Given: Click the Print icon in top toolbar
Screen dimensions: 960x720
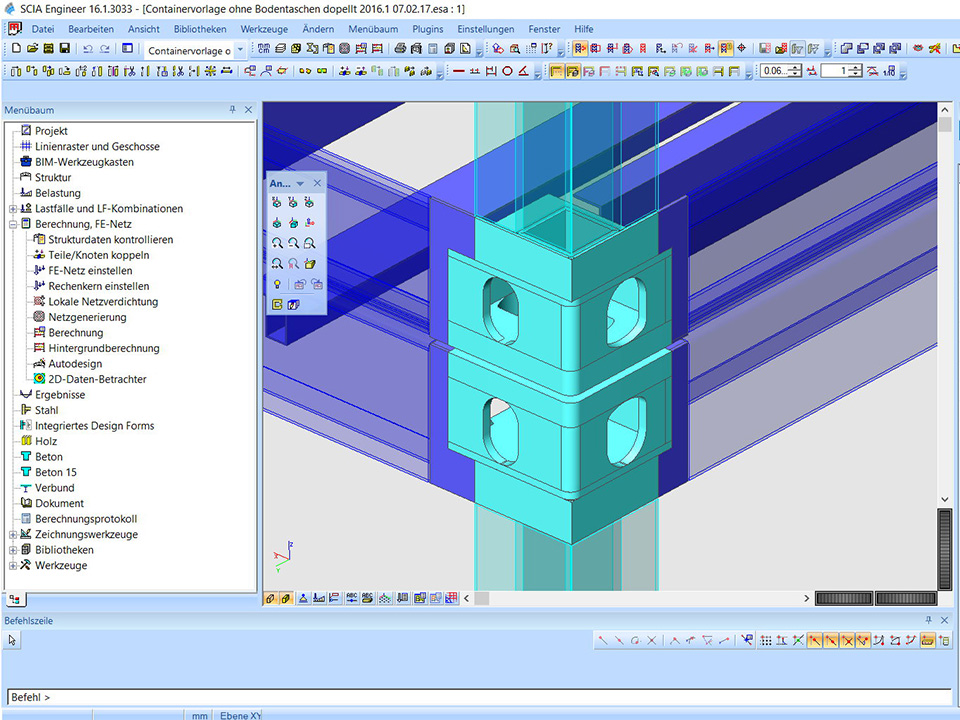Looking at the screenshot, I should [x=401, y=48].
